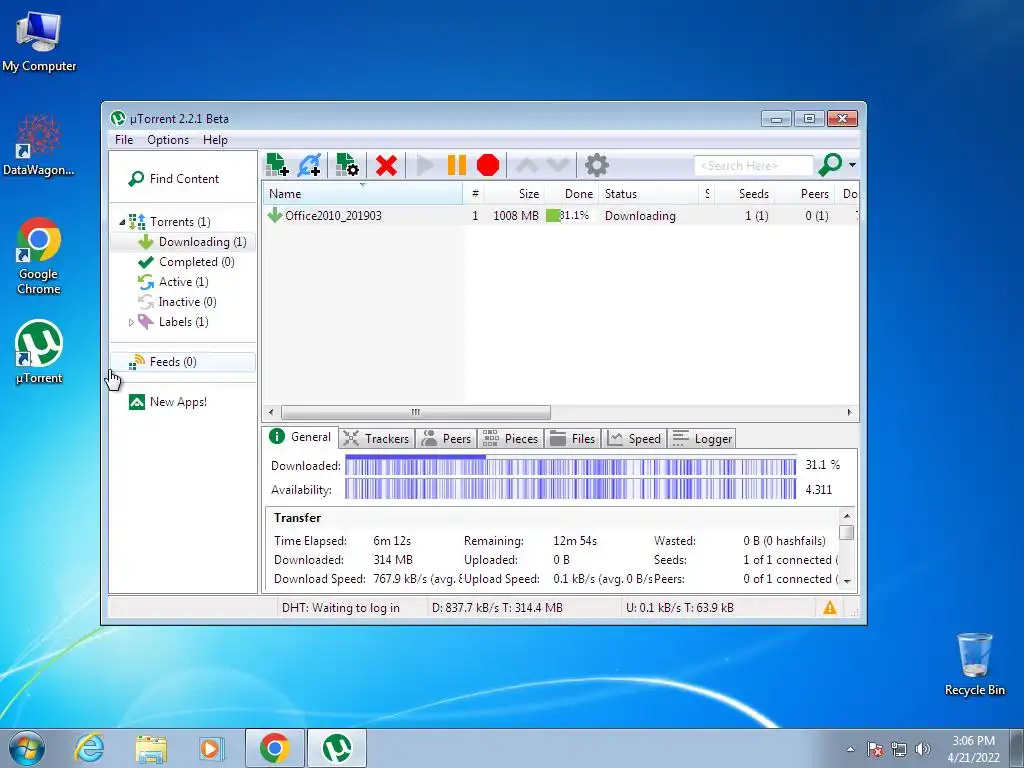Switch to the Pieces tab
This screenshot has width=1024, height=768.
tap(511, 439)
